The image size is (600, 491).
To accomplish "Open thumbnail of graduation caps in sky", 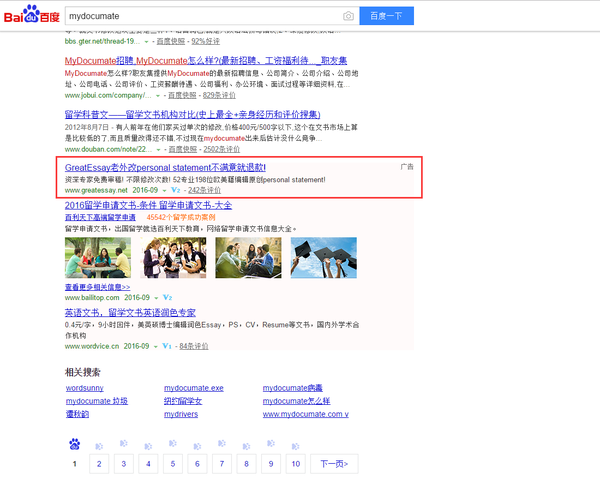I will coord(324,258).
